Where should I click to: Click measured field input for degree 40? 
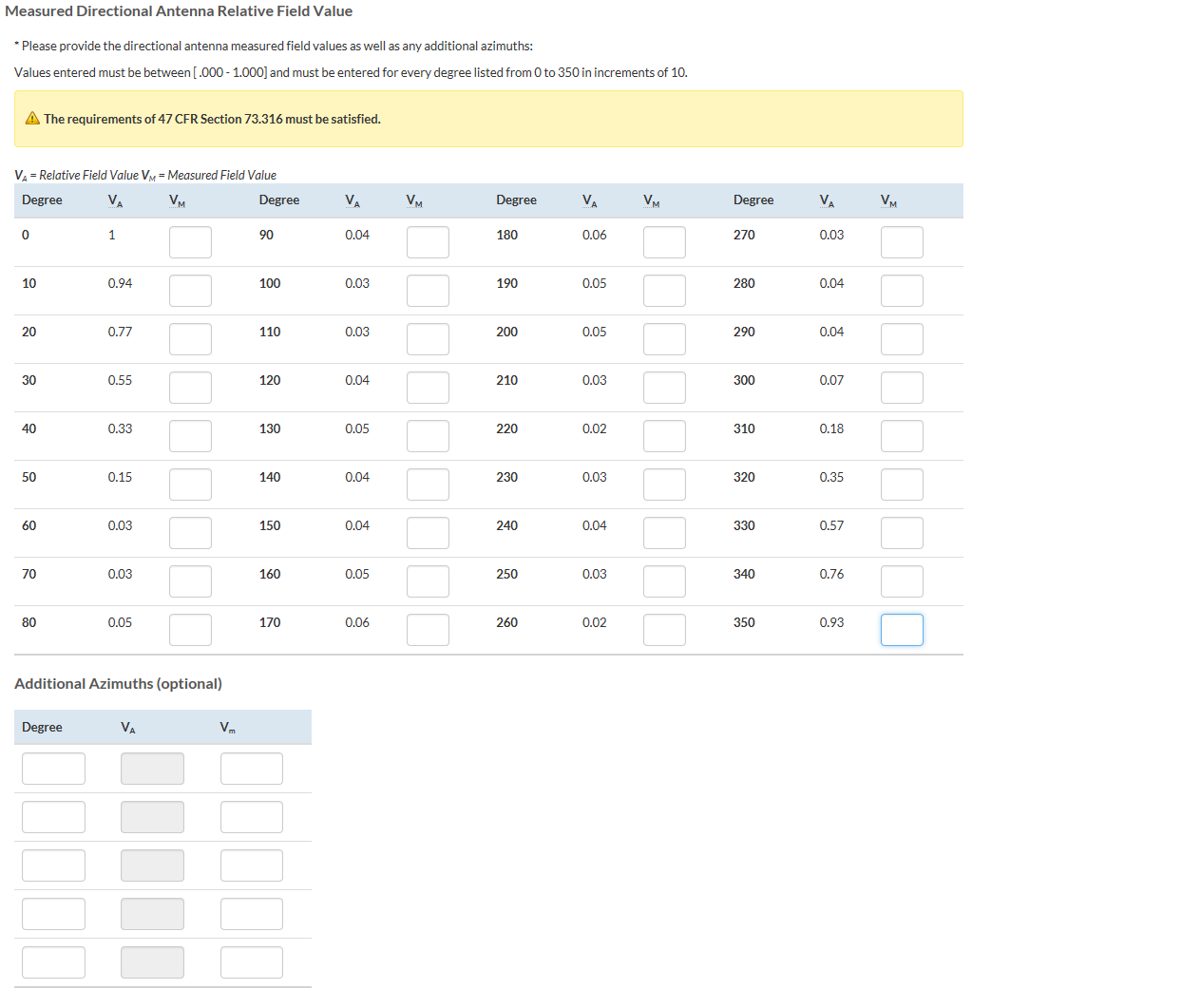(190, 436)
